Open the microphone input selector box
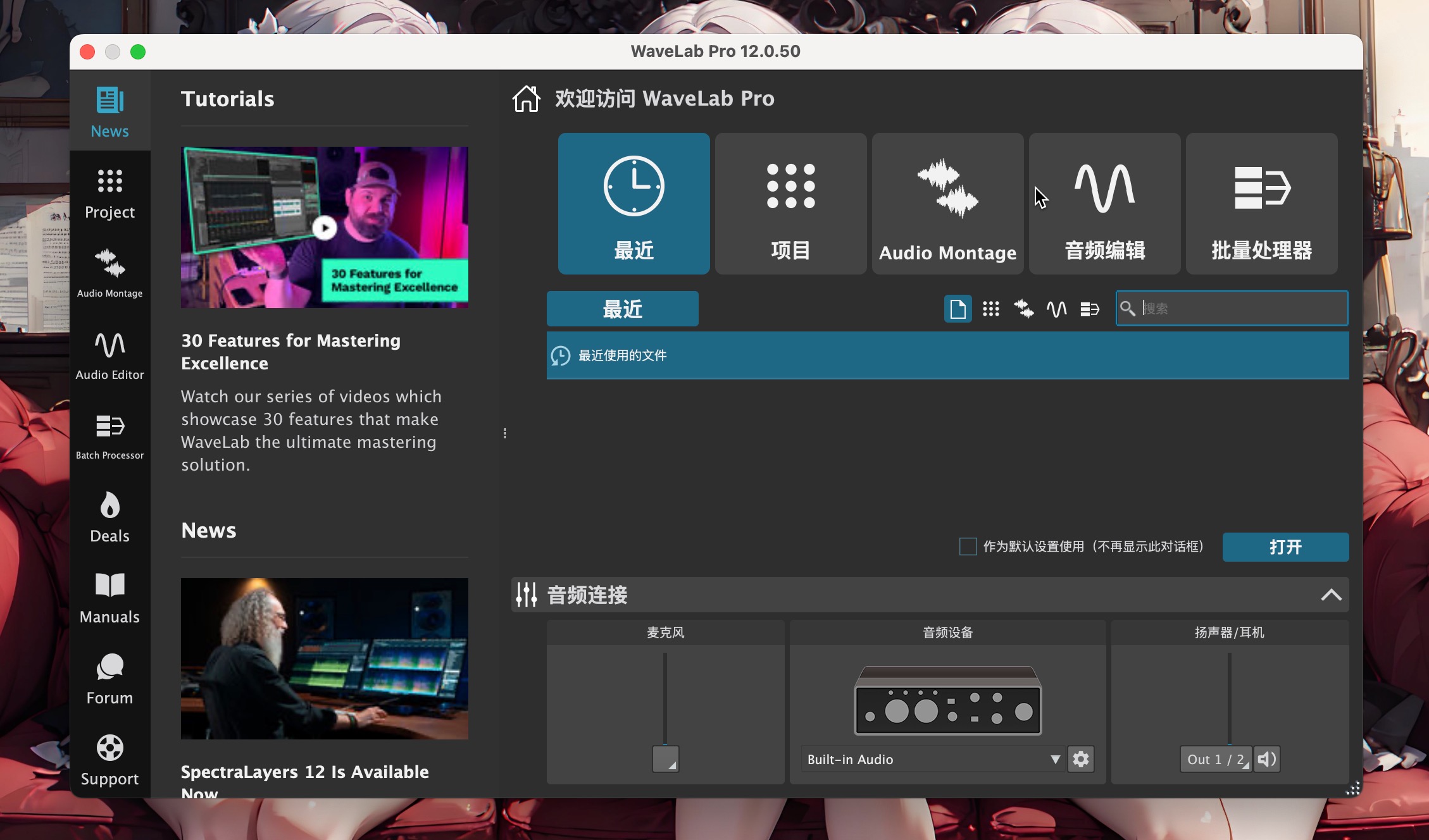1429x840 pixels. [665, 759]
